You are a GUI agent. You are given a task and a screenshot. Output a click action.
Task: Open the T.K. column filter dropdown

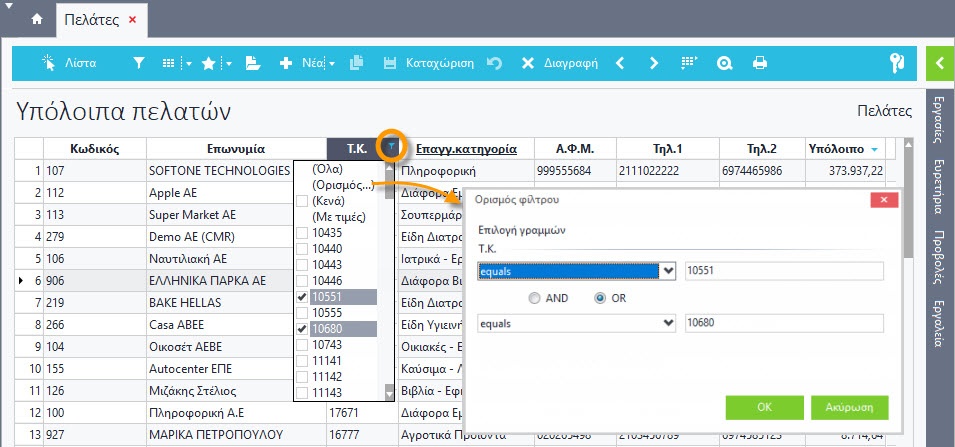tap(393, 148)
